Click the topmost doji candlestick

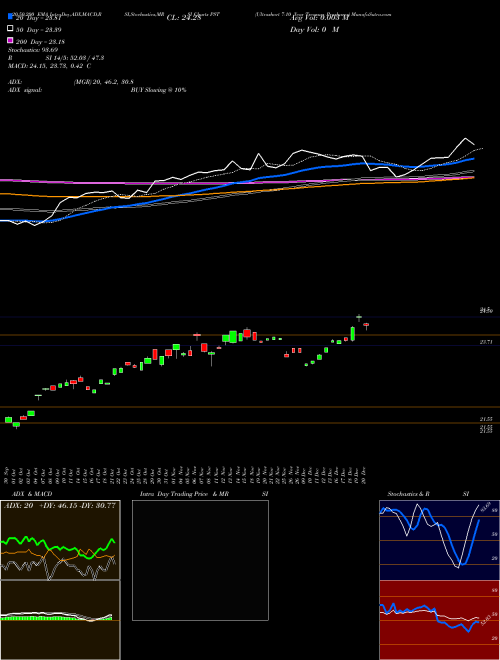tap(359, 317)
